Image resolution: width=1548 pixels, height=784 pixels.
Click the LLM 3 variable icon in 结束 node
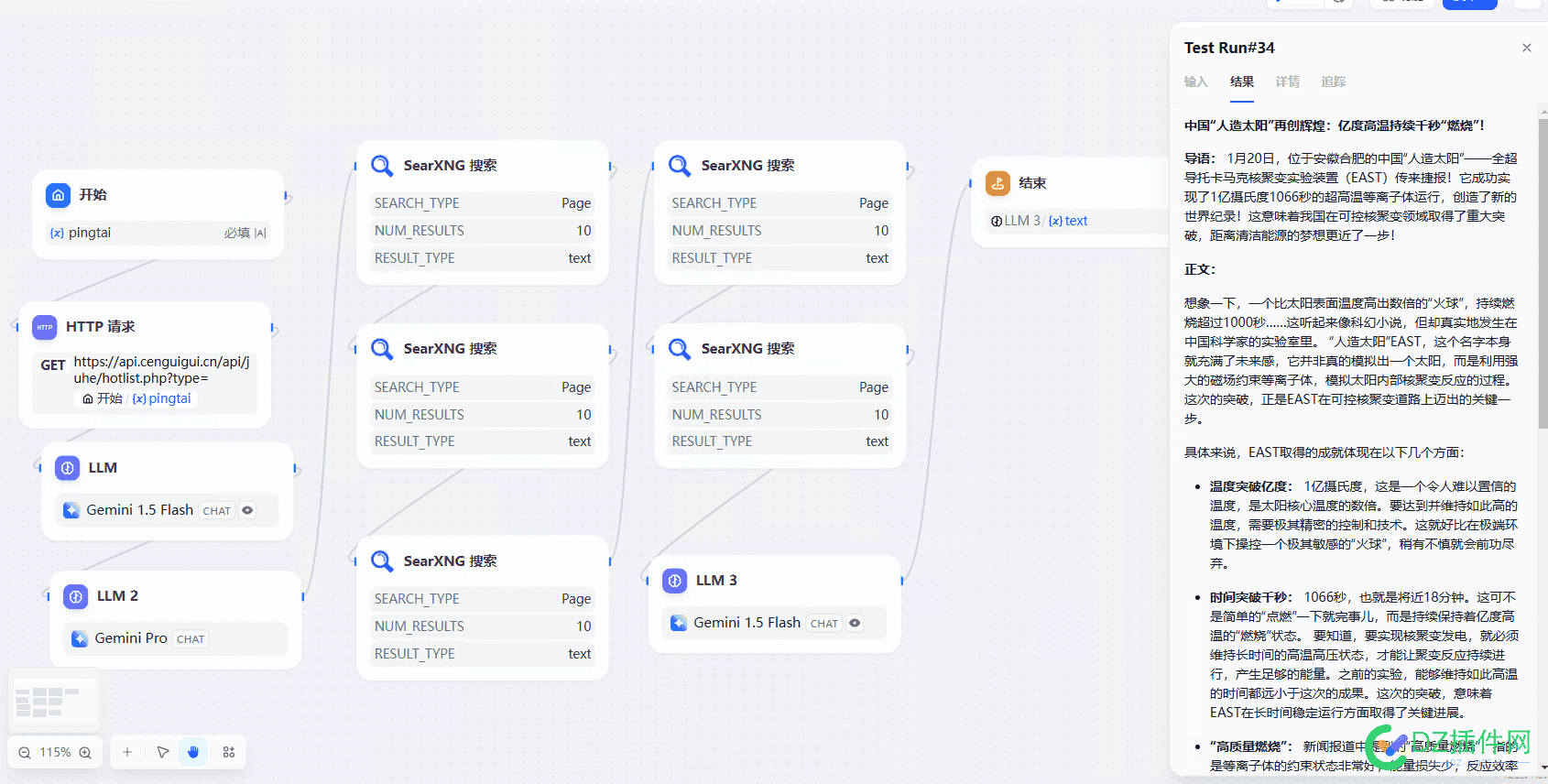[x=997, y=221]
